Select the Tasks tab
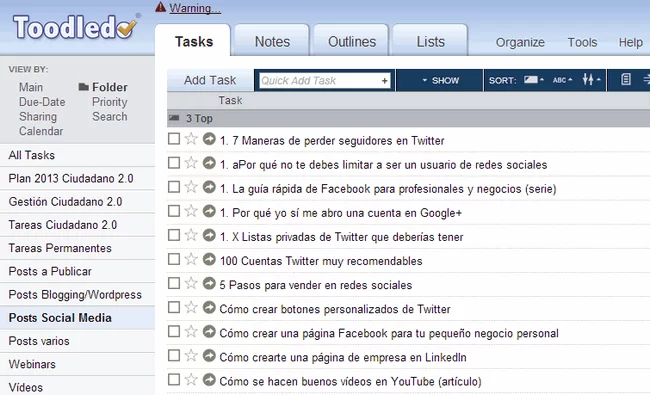 pyautogui.click(x=194, y=42)
